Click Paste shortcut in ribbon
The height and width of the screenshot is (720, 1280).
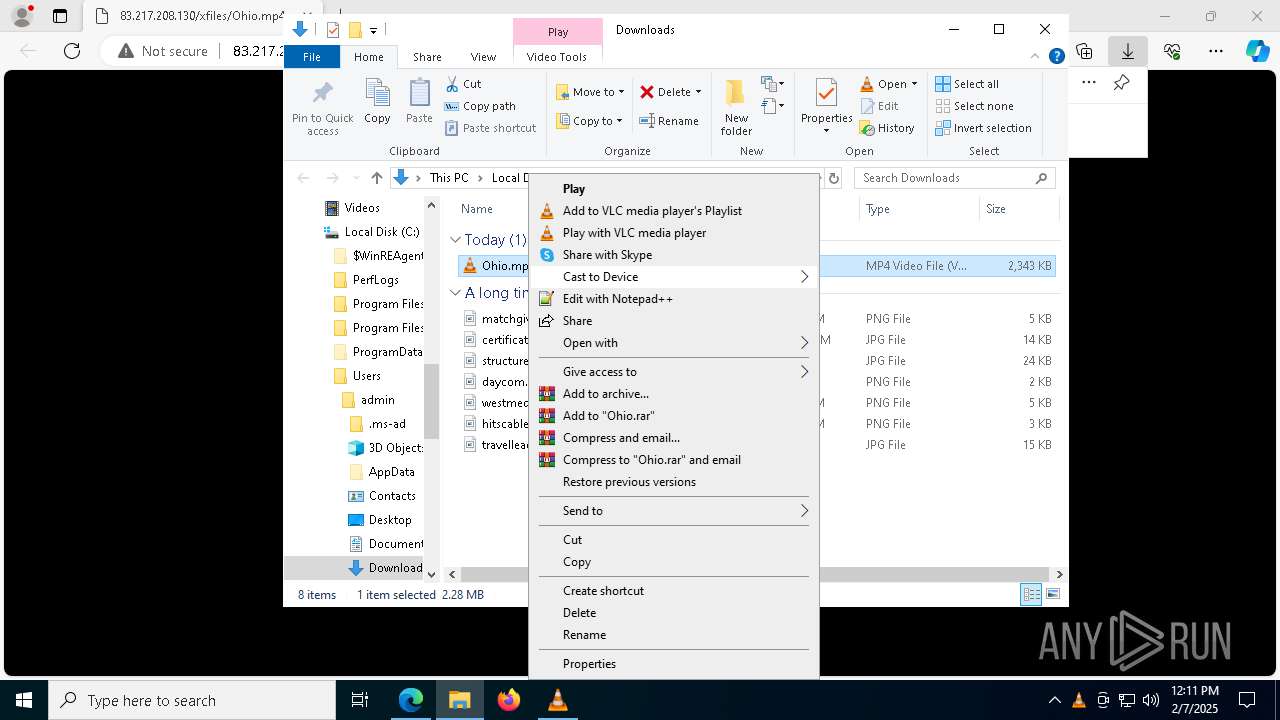click(x=490, y=128)
